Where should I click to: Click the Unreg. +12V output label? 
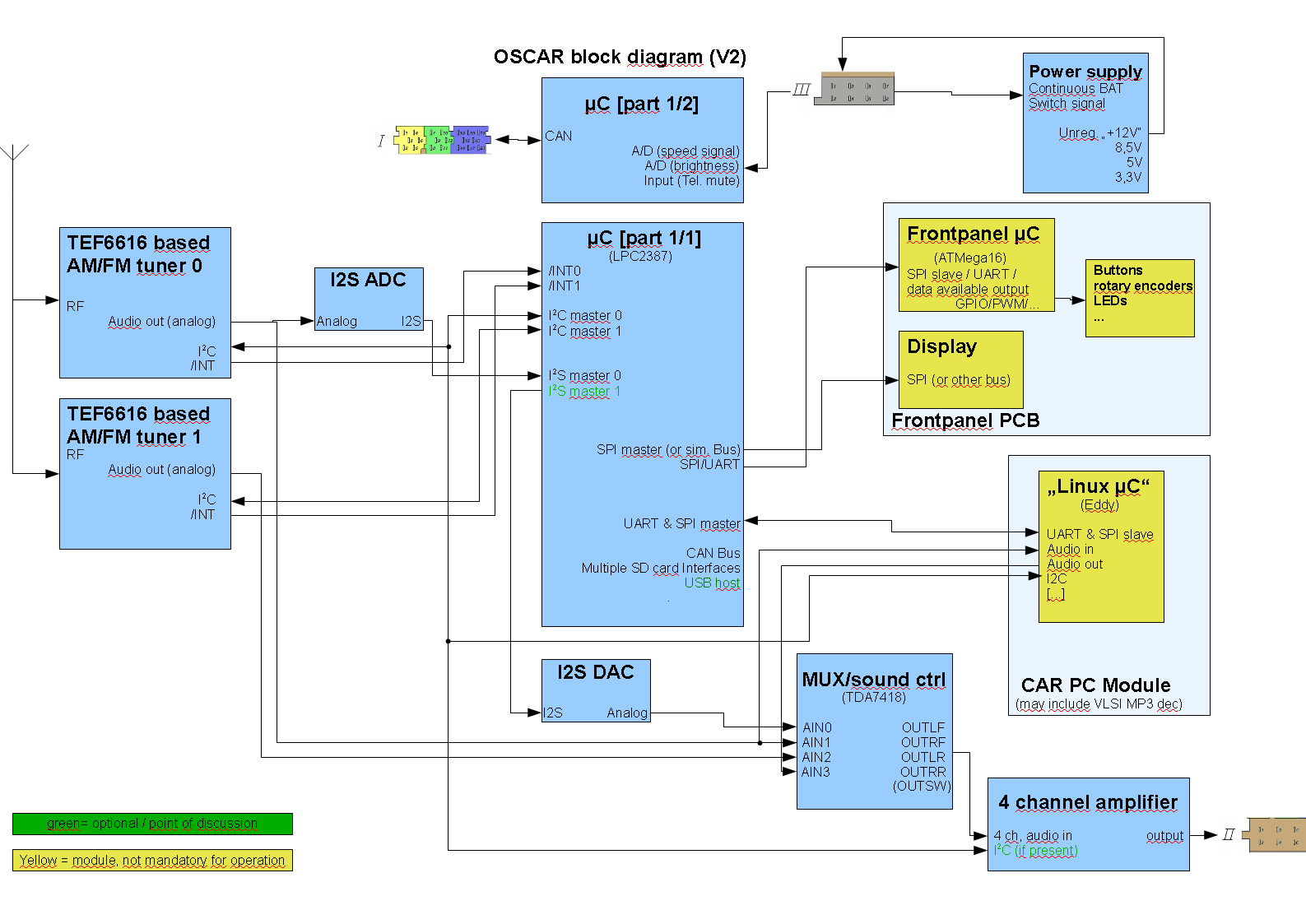coord(1099,132)
